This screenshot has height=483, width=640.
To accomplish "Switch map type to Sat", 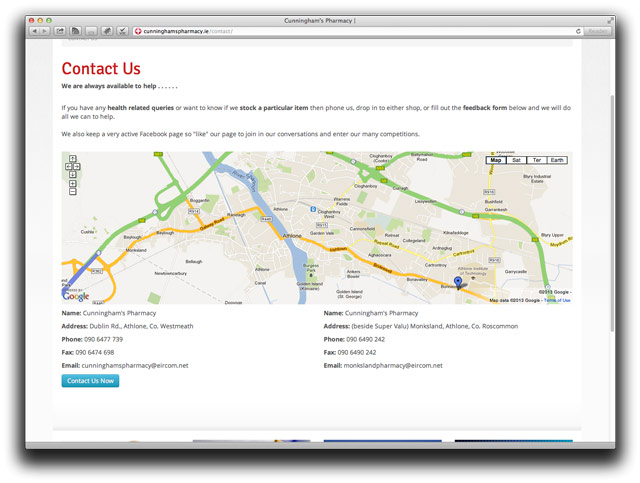I will tap(516, 160).
